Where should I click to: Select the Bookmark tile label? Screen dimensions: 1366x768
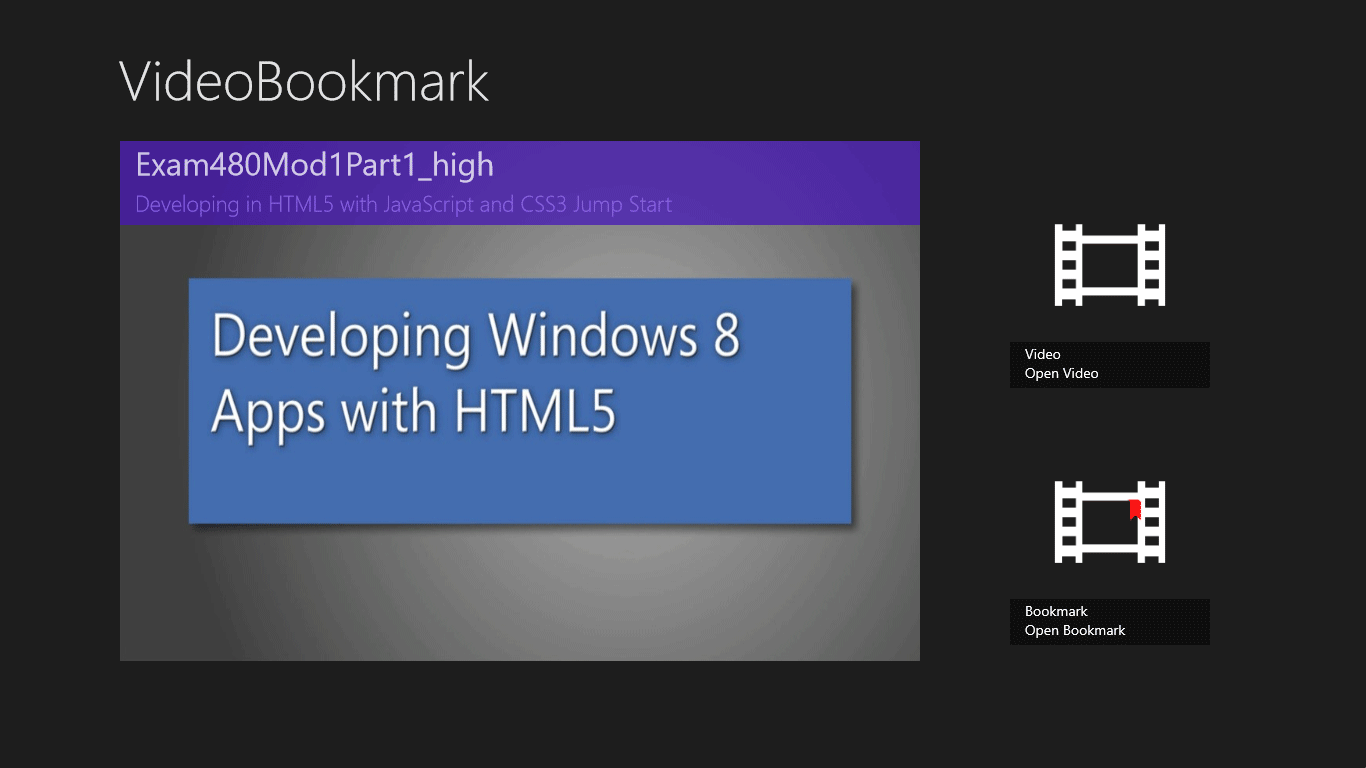1056,611
